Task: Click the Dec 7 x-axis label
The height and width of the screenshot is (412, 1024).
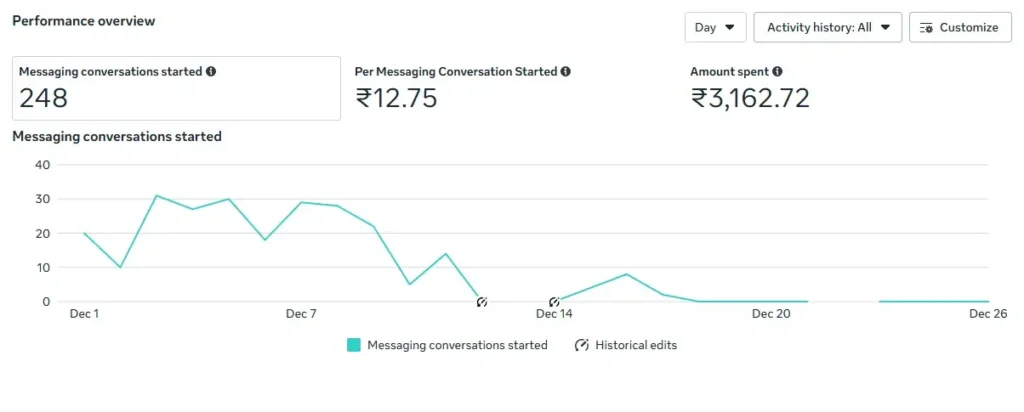Action: (301, 314)
